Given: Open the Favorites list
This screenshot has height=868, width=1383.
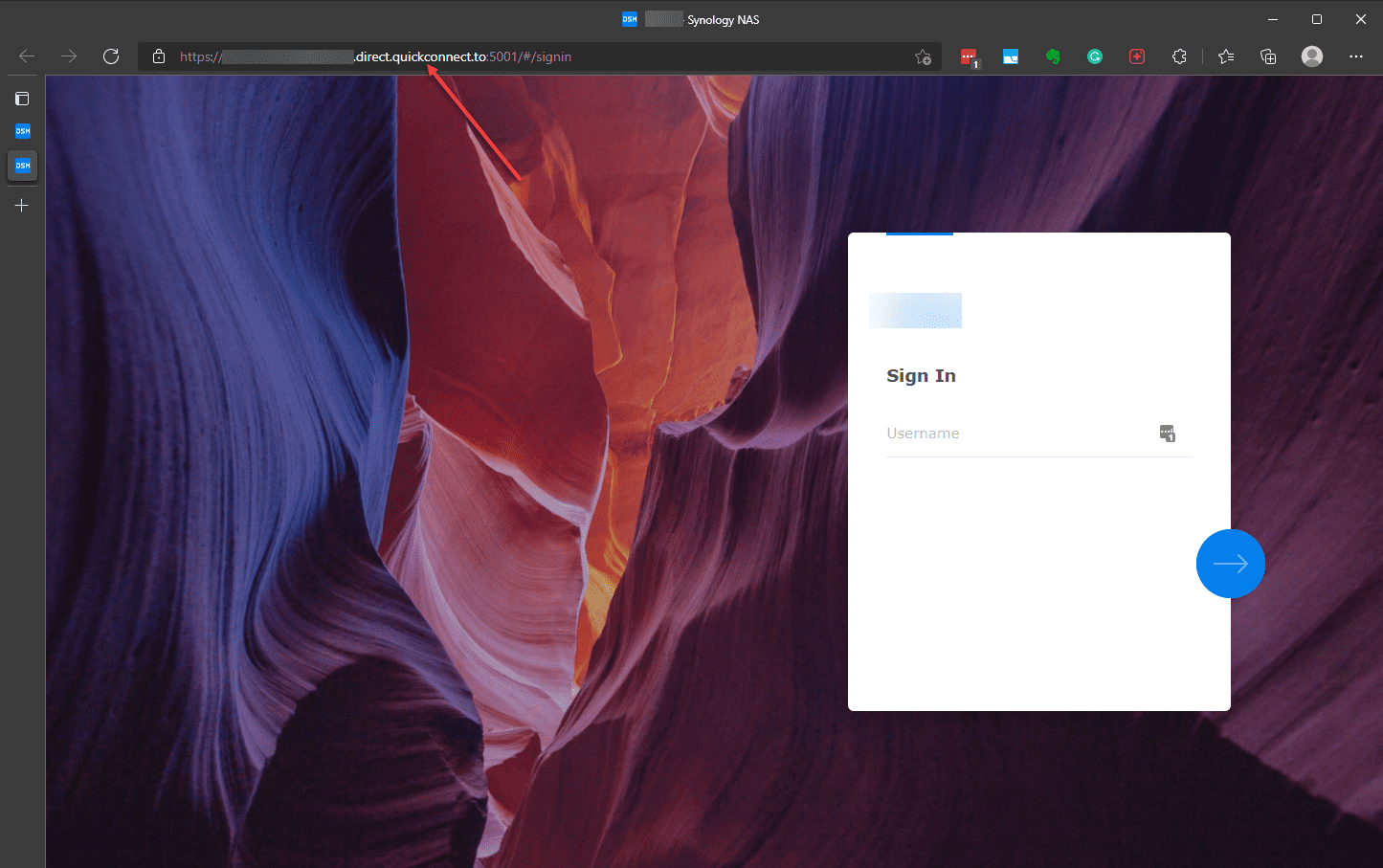Looking at the screenshot, I should pyautogui.click(x=1226, y=56).
